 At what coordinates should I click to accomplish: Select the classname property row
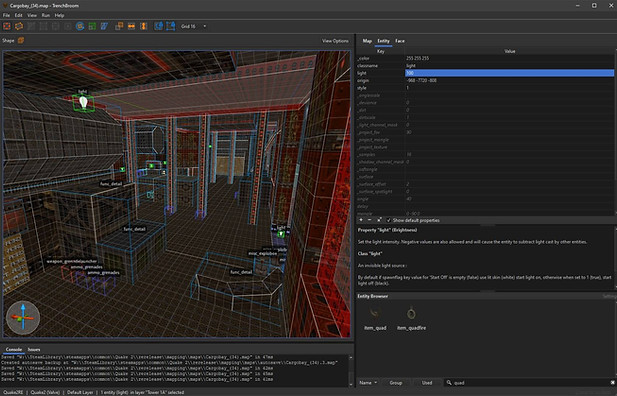pyautogui.click(x=485, y=66)
